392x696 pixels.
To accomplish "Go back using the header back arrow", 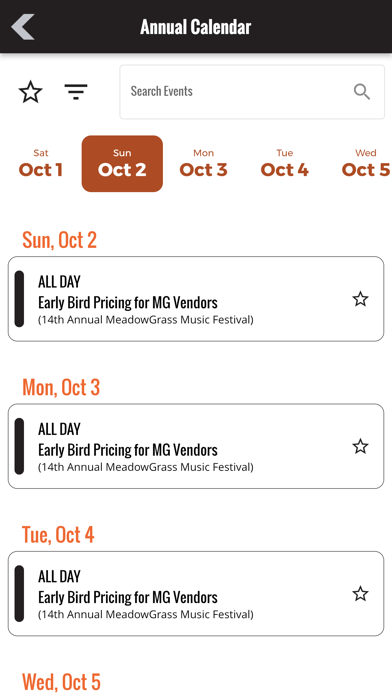I will [23, 27].
